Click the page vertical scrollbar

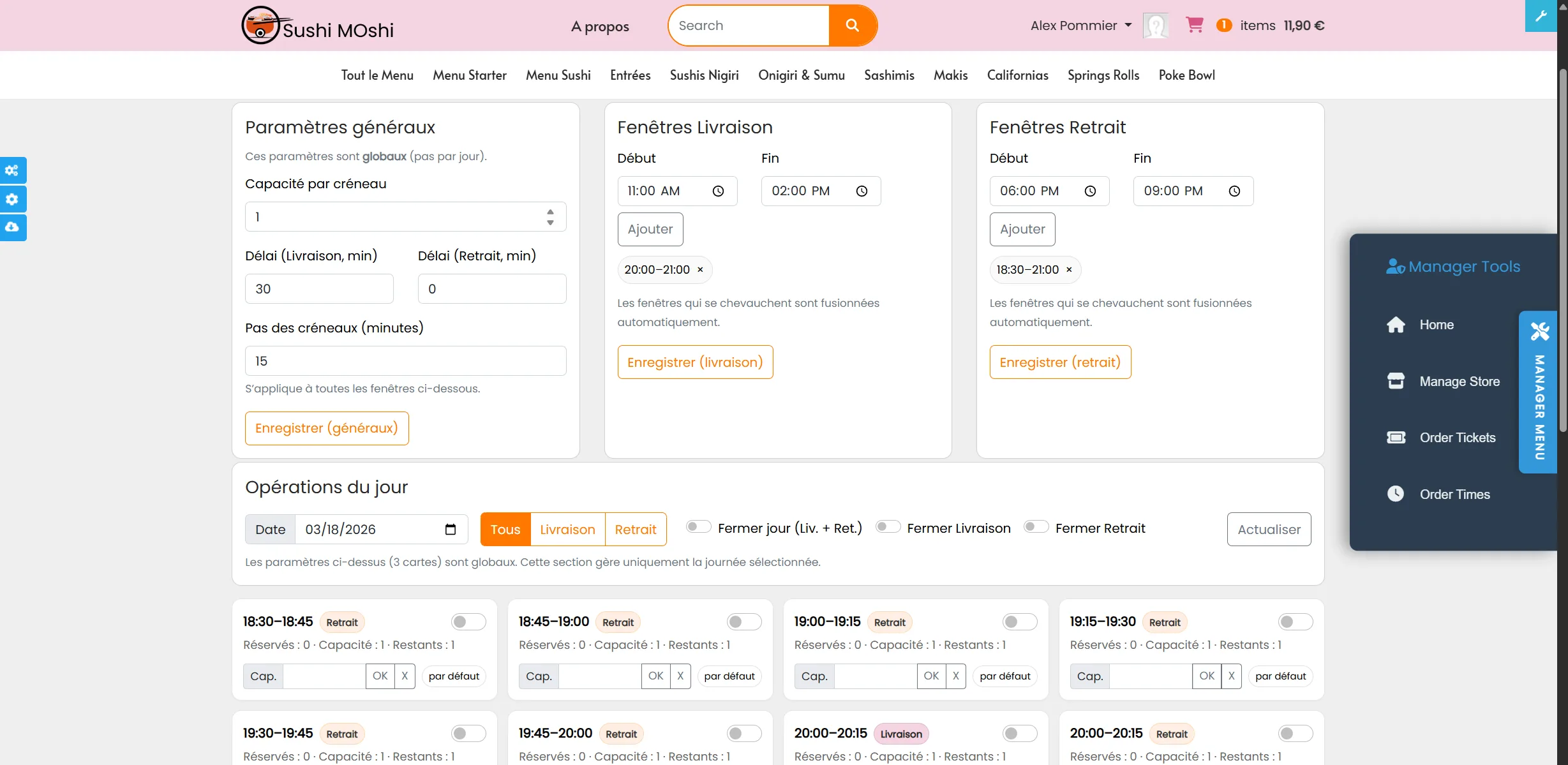1562,249
